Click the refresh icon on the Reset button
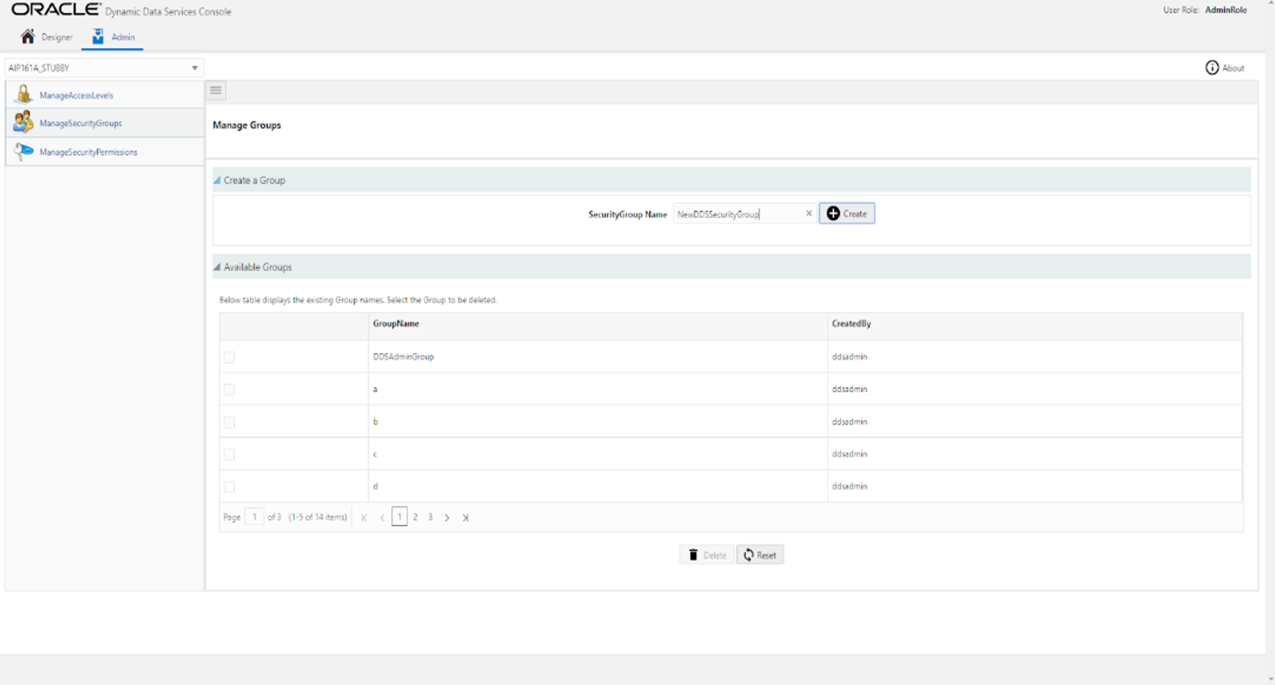This screenshot has width=1275, height=685. pyautogui.click(x=747, y=554)
